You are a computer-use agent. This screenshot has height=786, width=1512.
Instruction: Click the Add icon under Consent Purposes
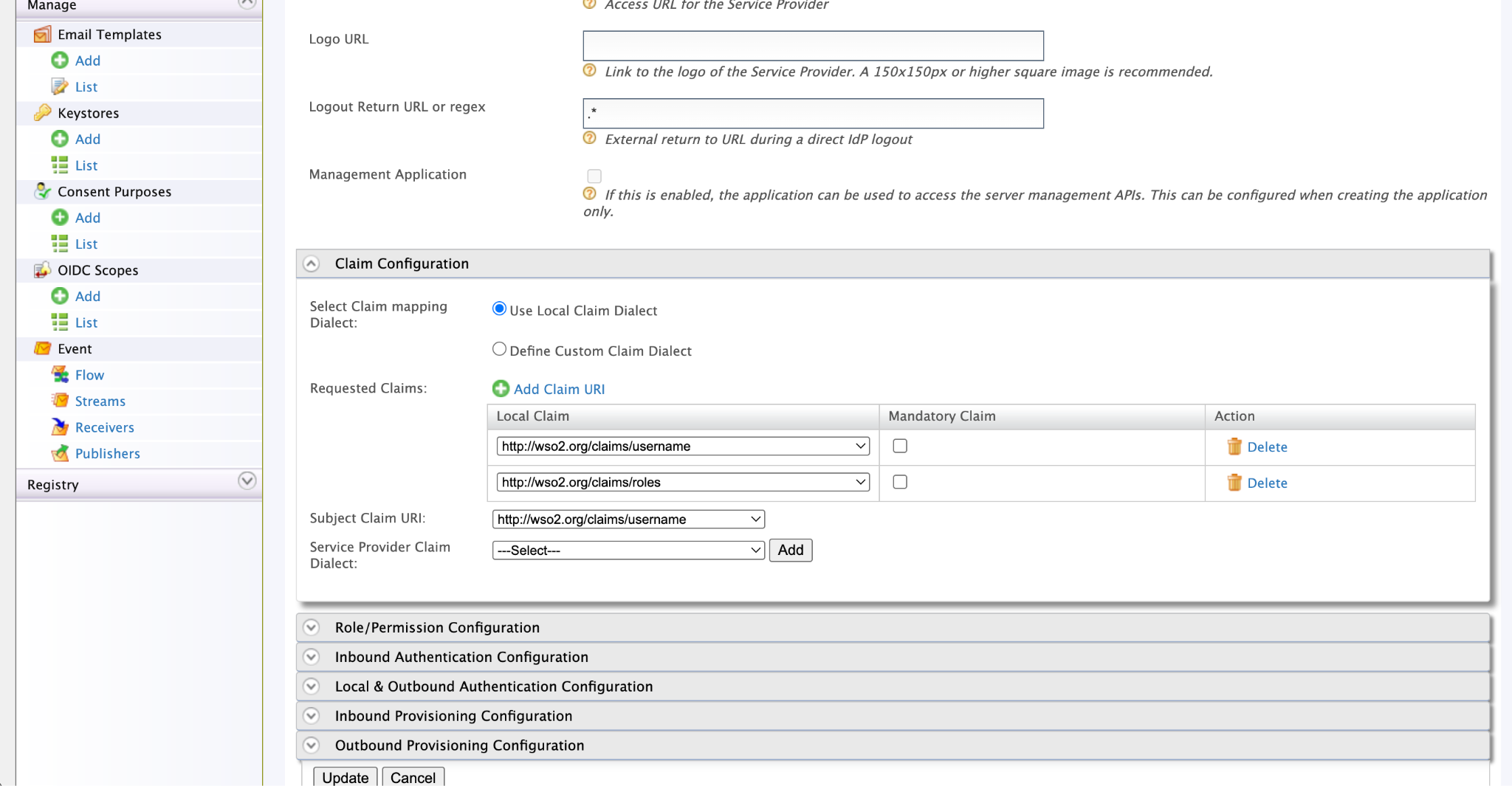pyautogui.click(x=60, y=218)
